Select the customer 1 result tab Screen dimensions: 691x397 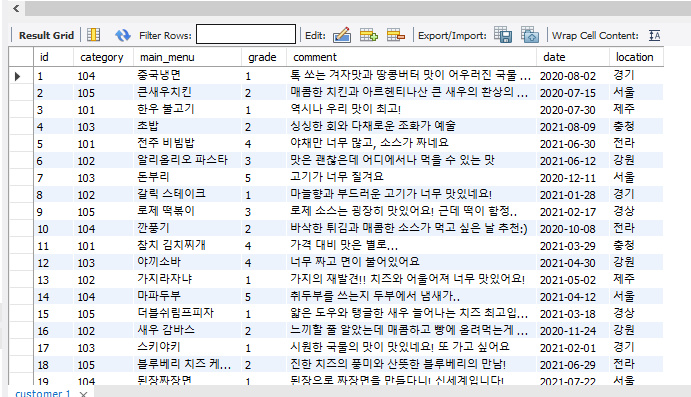pyautogui.click(x=43, y=393)
